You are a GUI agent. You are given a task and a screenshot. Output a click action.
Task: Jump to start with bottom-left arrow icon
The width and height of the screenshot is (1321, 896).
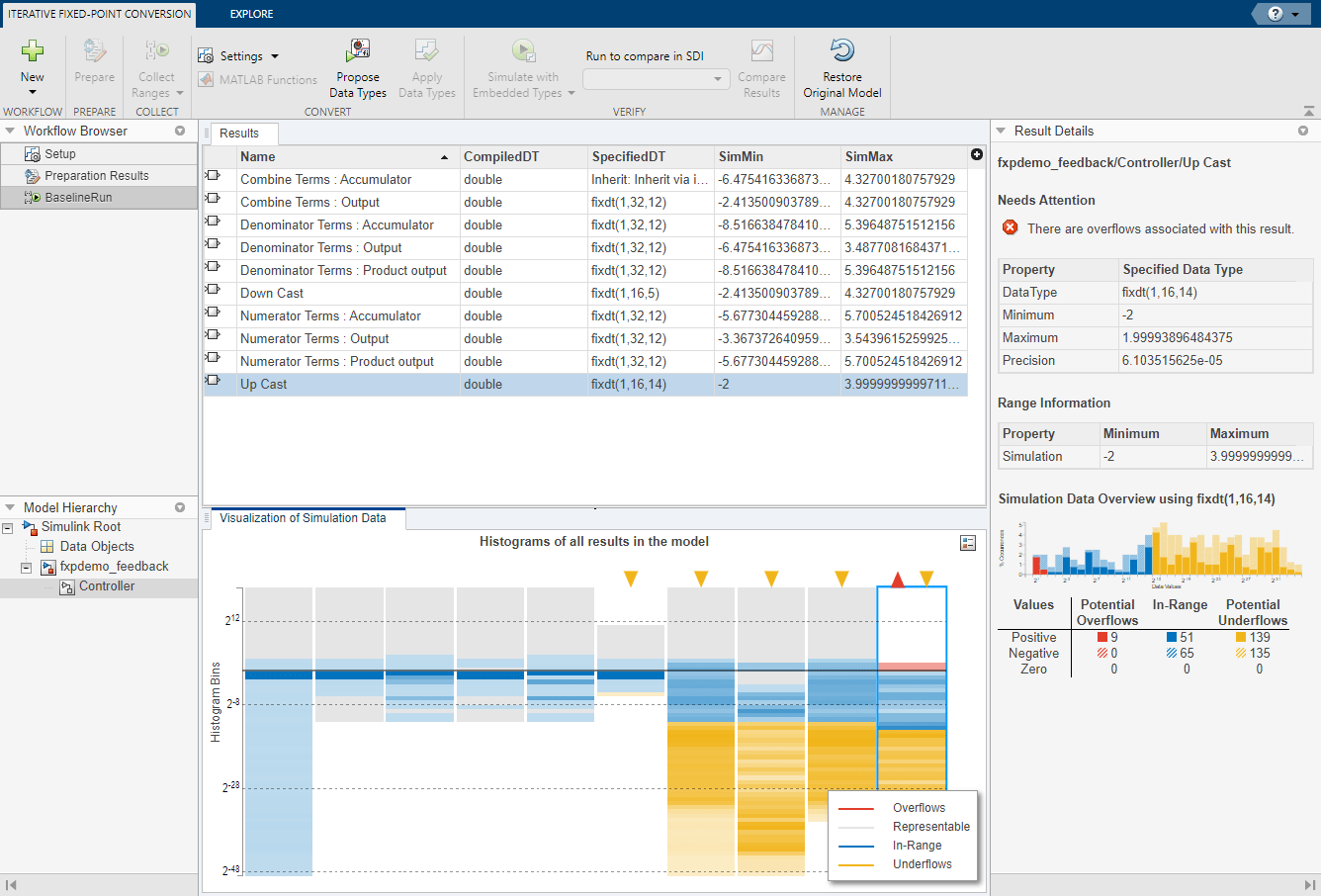tap(10, 885)
